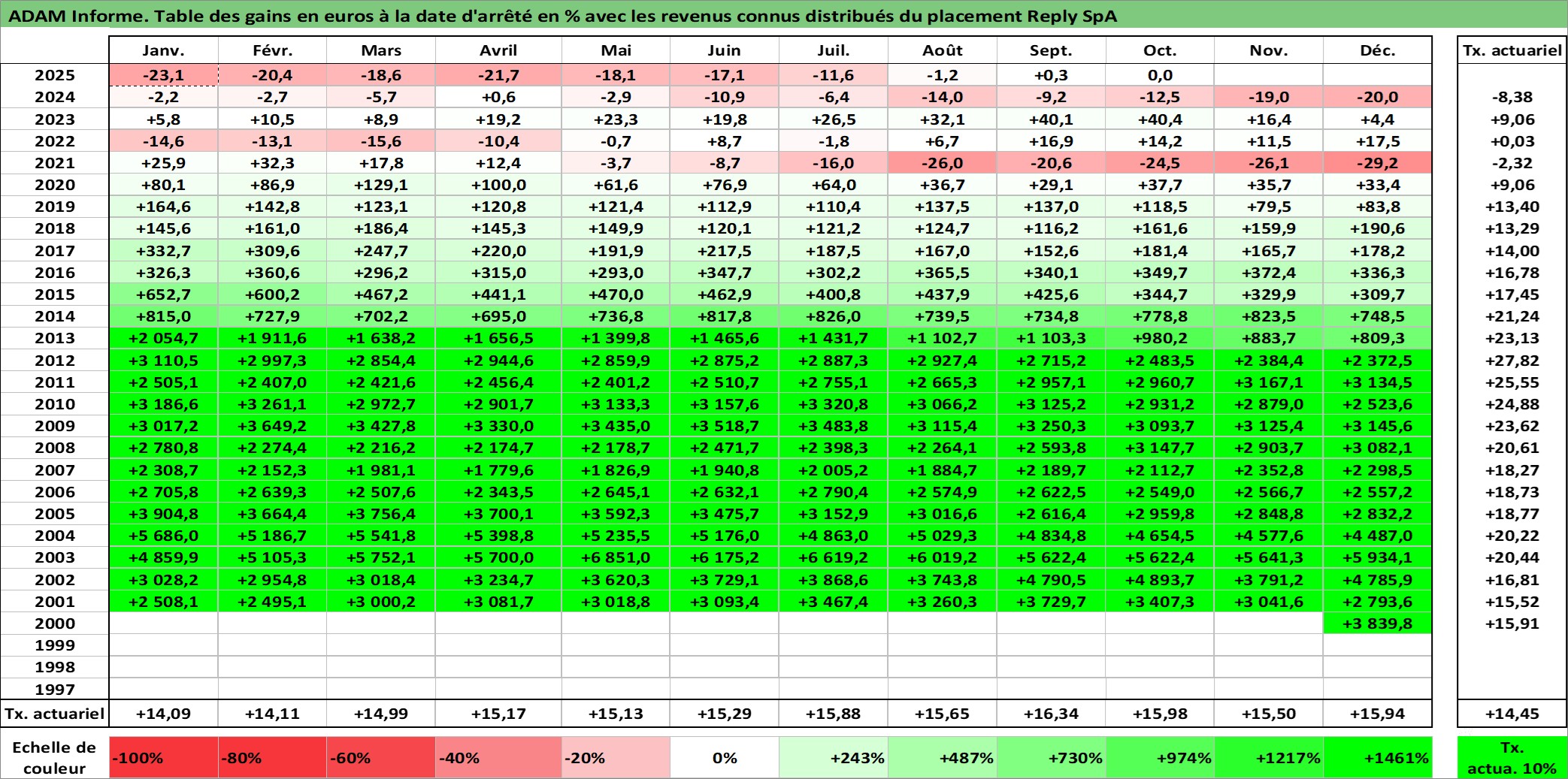Select the +6 851,0 cell for May 2003

(x=616, y=557)
